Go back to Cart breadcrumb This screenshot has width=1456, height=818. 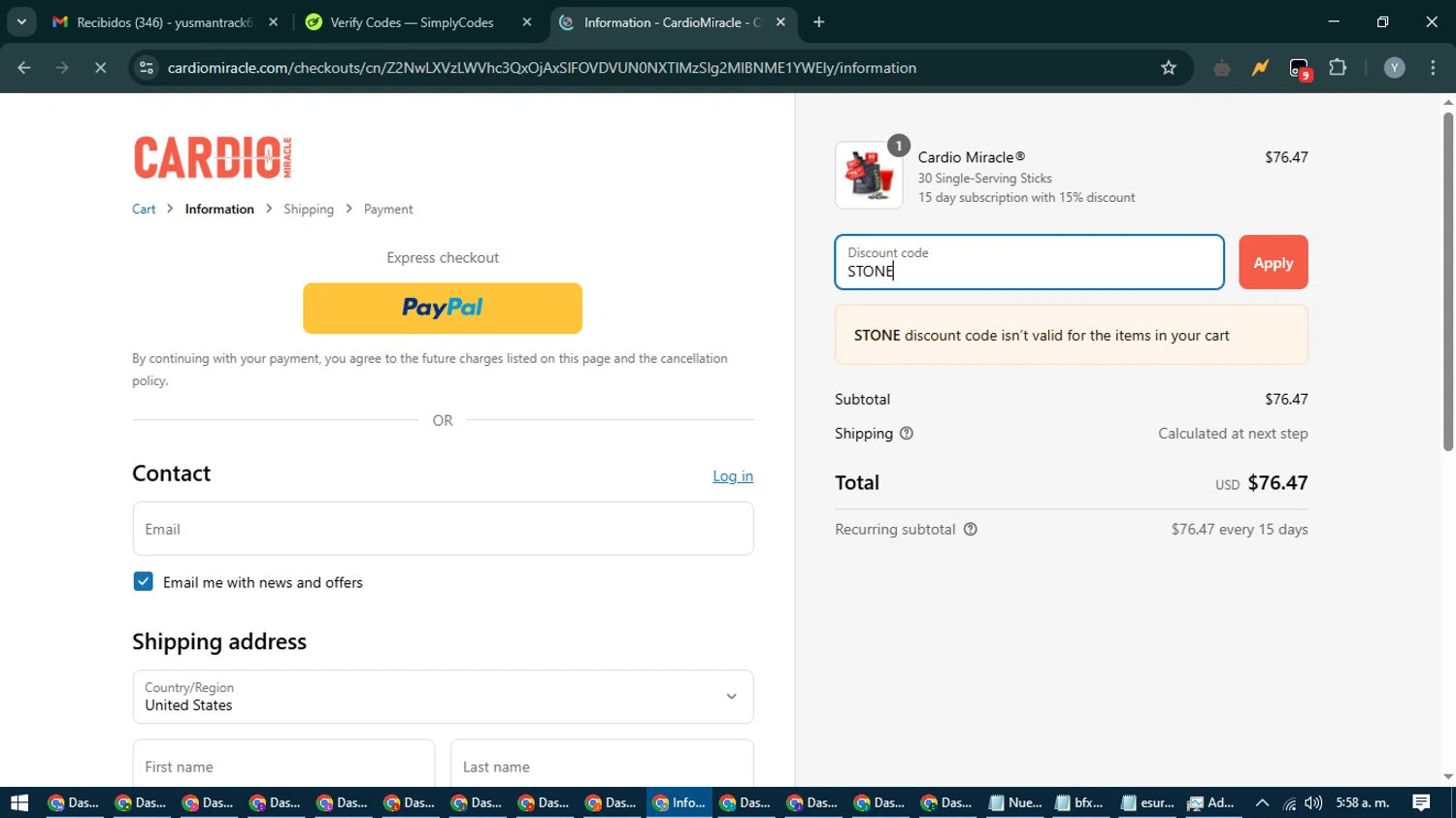click(x=144, y=209)
